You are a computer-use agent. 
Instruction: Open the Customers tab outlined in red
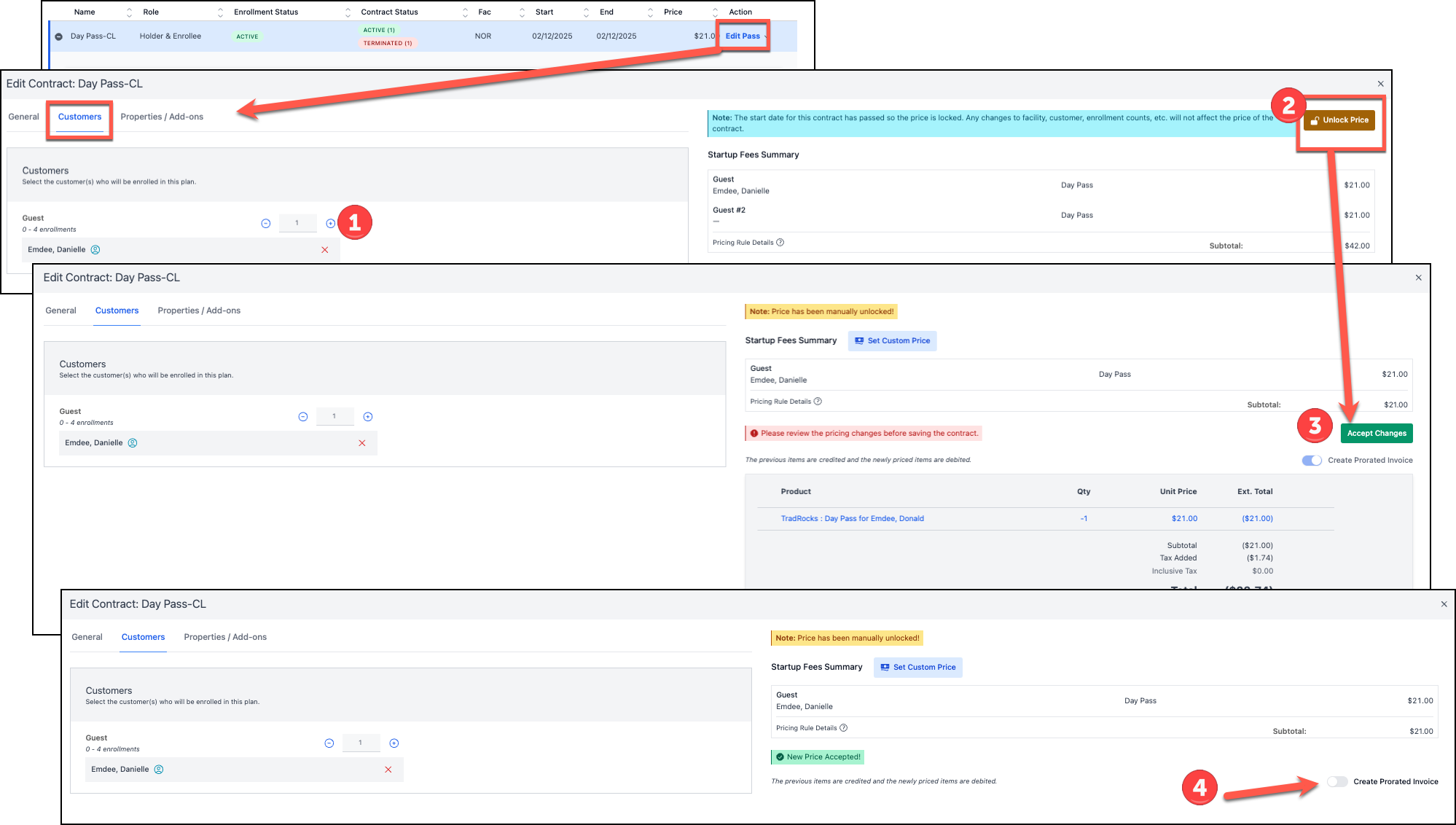(x=79, y=117)
